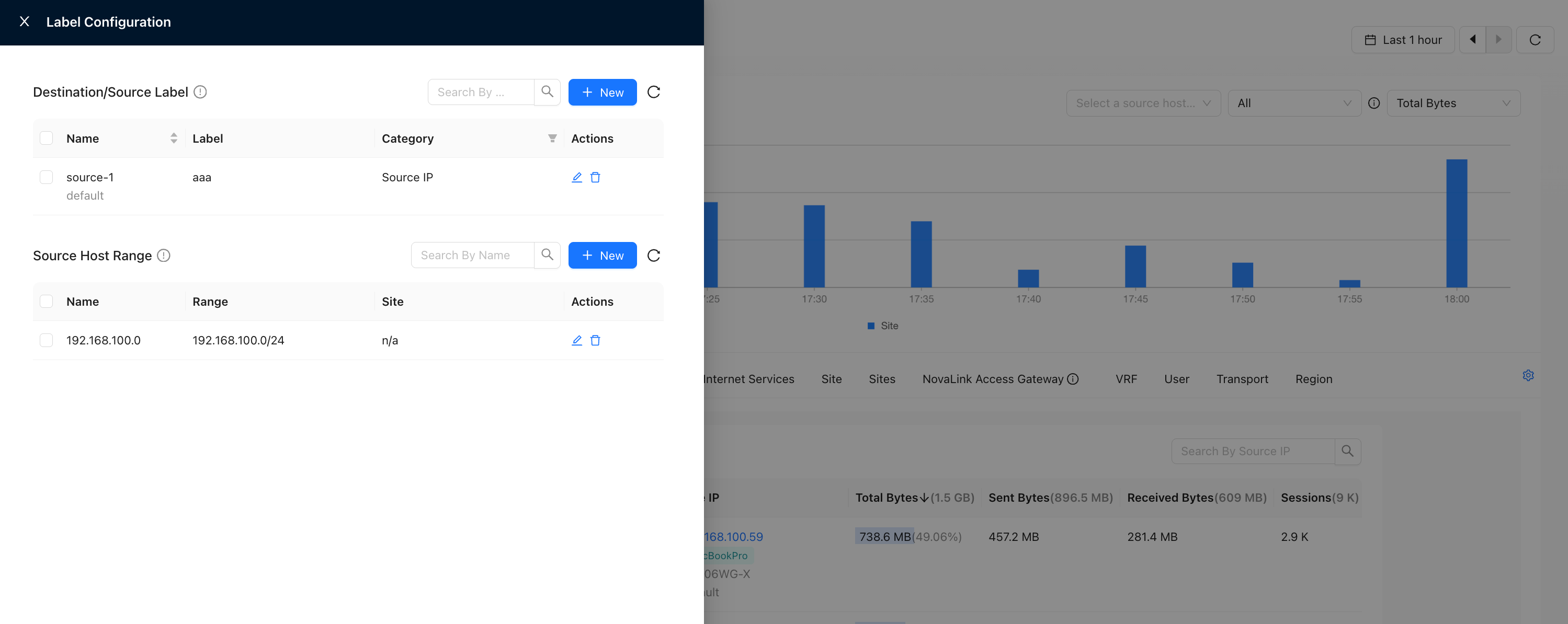This screenshot has width=1568, height=624.
Task: Click the 'aaa' label cell
Action: (x=201, y=177)
